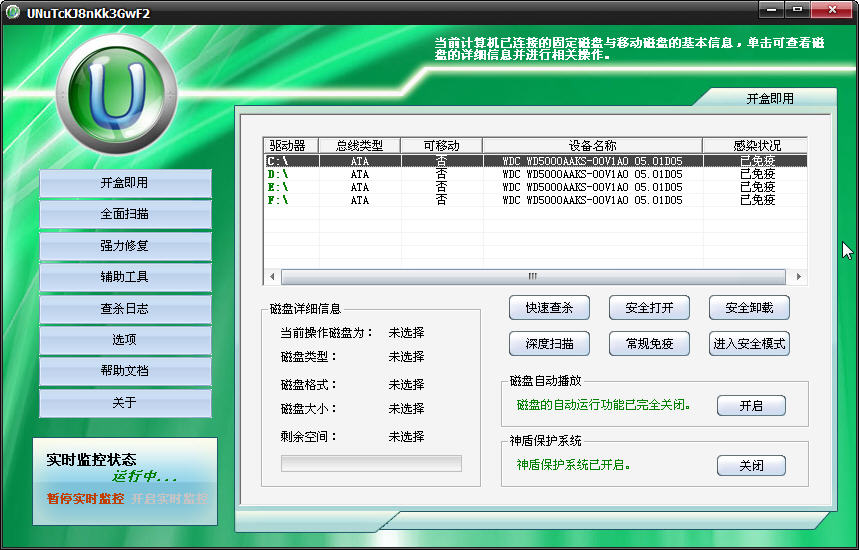Open the 全面扫描 (full scan) menu item
Screen dimensions: 859x550
tap(125, 214)
